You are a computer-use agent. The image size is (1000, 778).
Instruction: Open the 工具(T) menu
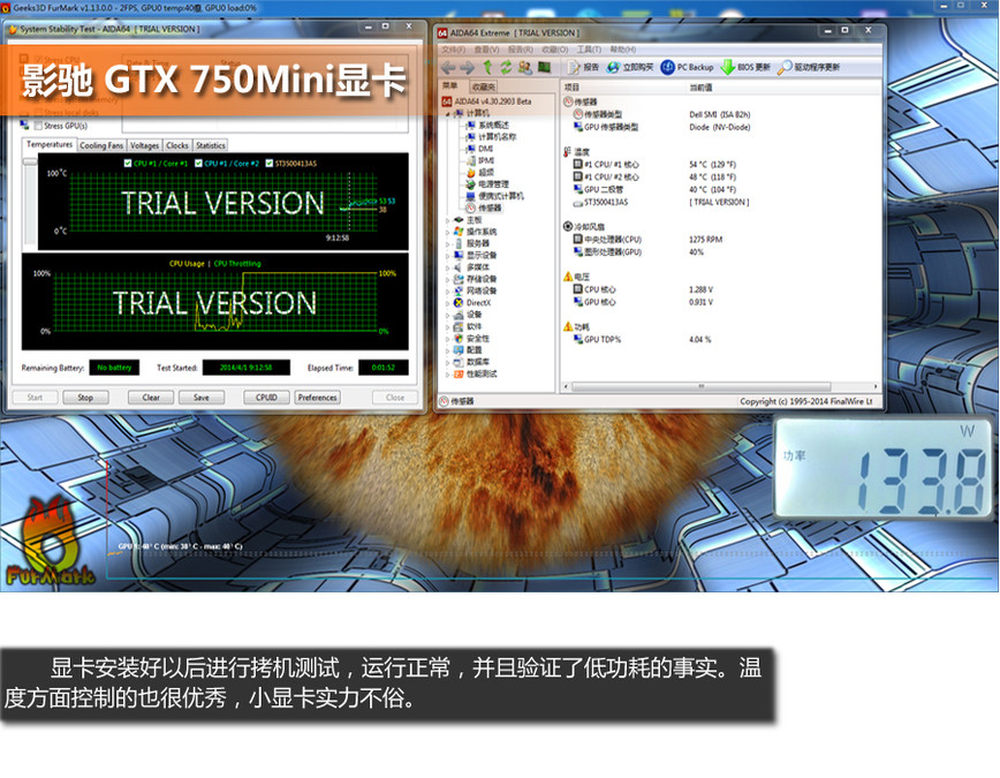[589, 50]
